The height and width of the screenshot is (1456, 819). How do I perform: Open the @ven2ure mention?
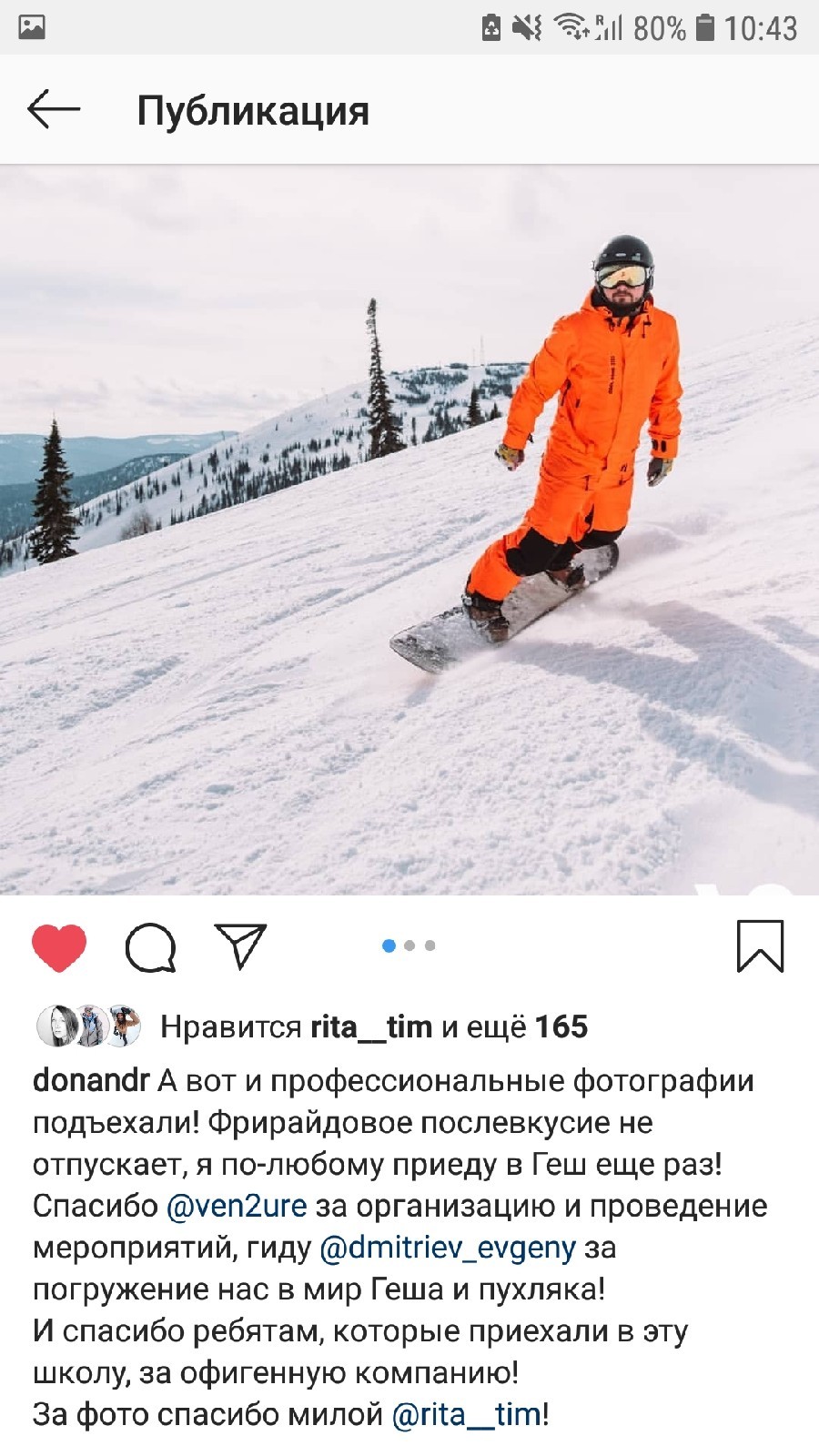tap(237, 1206)
